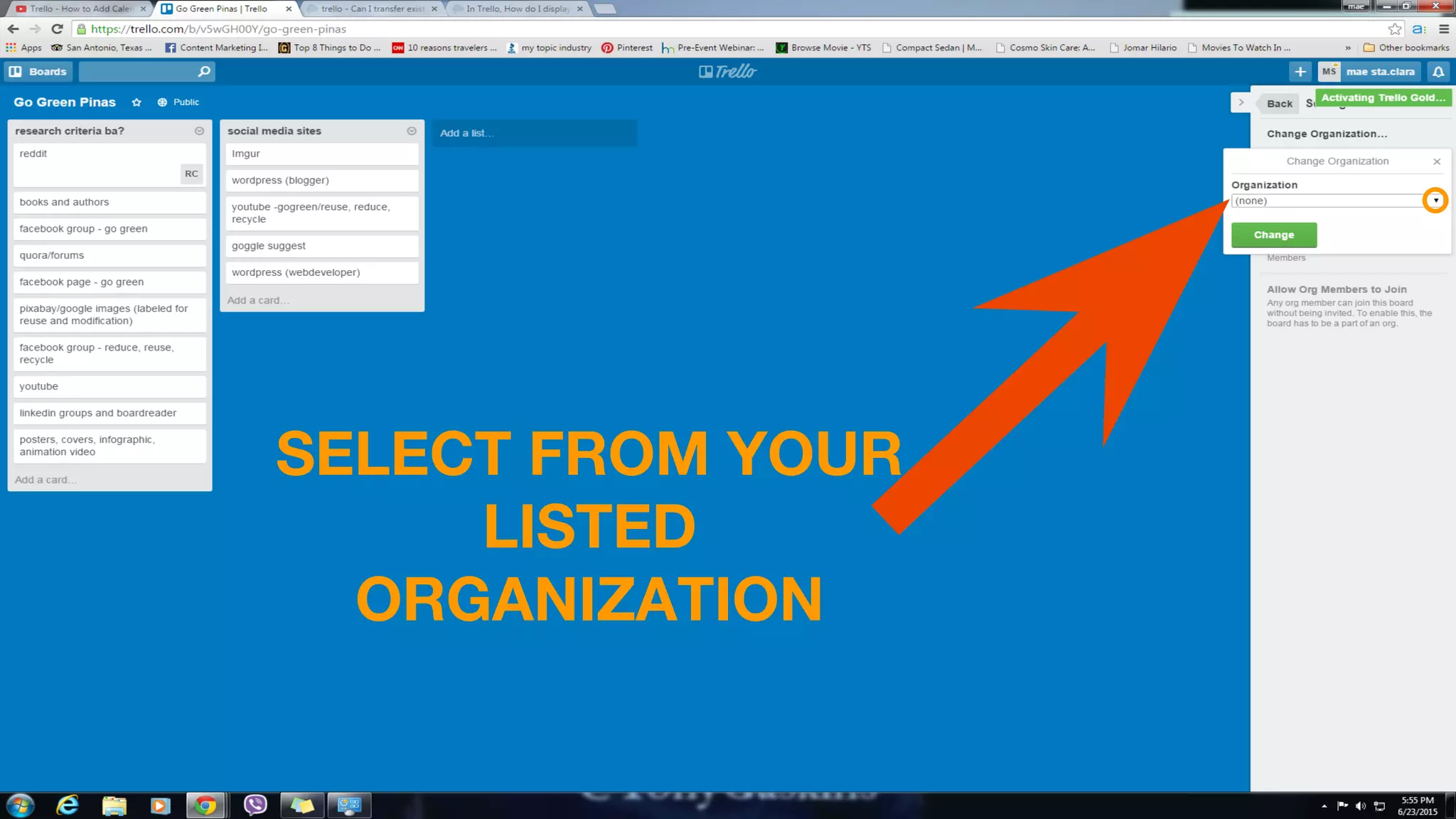This screenshot has height=819, width=1456.
Task: Bookmark this page with the star icon
Action: coord(1395,29)
